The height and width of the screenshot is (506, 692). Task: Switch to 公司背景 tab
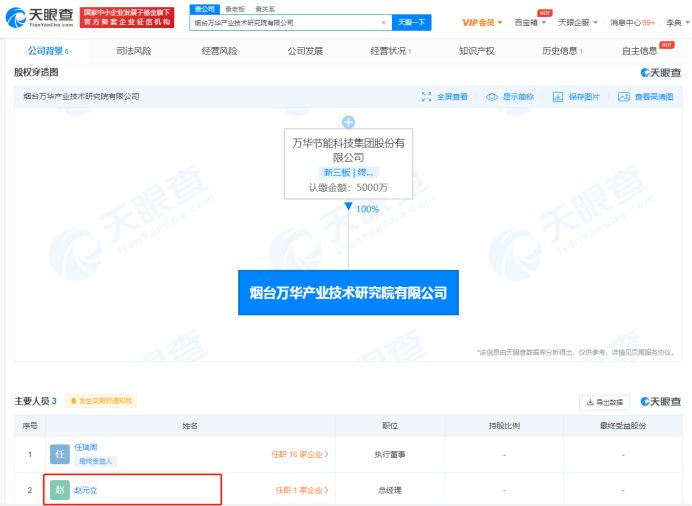(48, 51)
